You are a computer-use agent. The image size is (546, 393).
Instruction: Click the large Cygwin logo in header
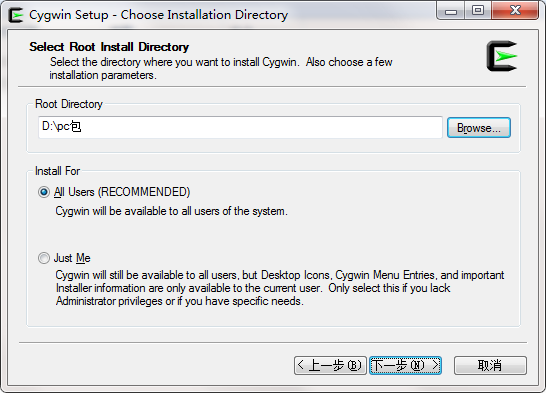pos(502,56)
